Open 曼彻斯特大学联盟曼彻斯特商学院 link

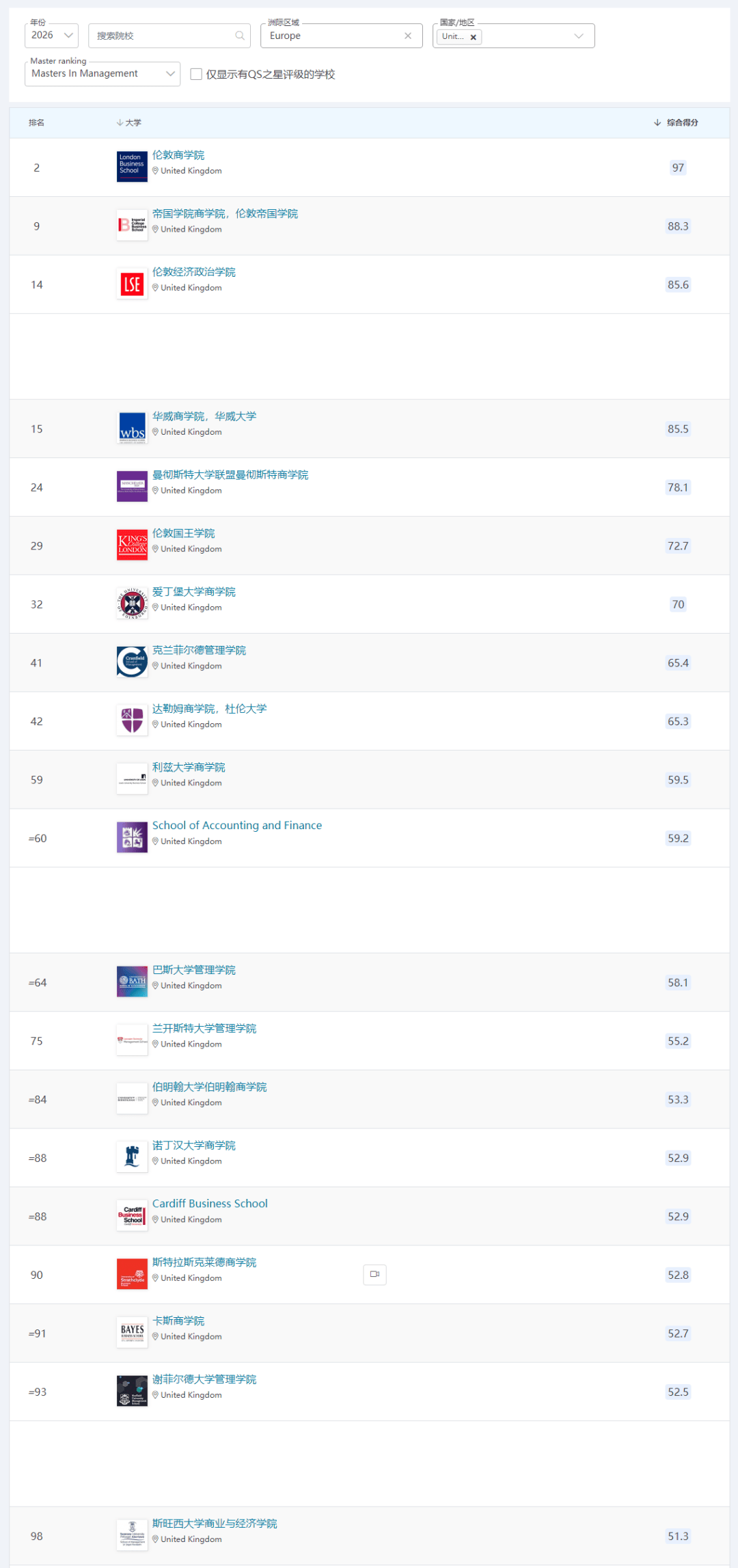(x=230, y=474)
